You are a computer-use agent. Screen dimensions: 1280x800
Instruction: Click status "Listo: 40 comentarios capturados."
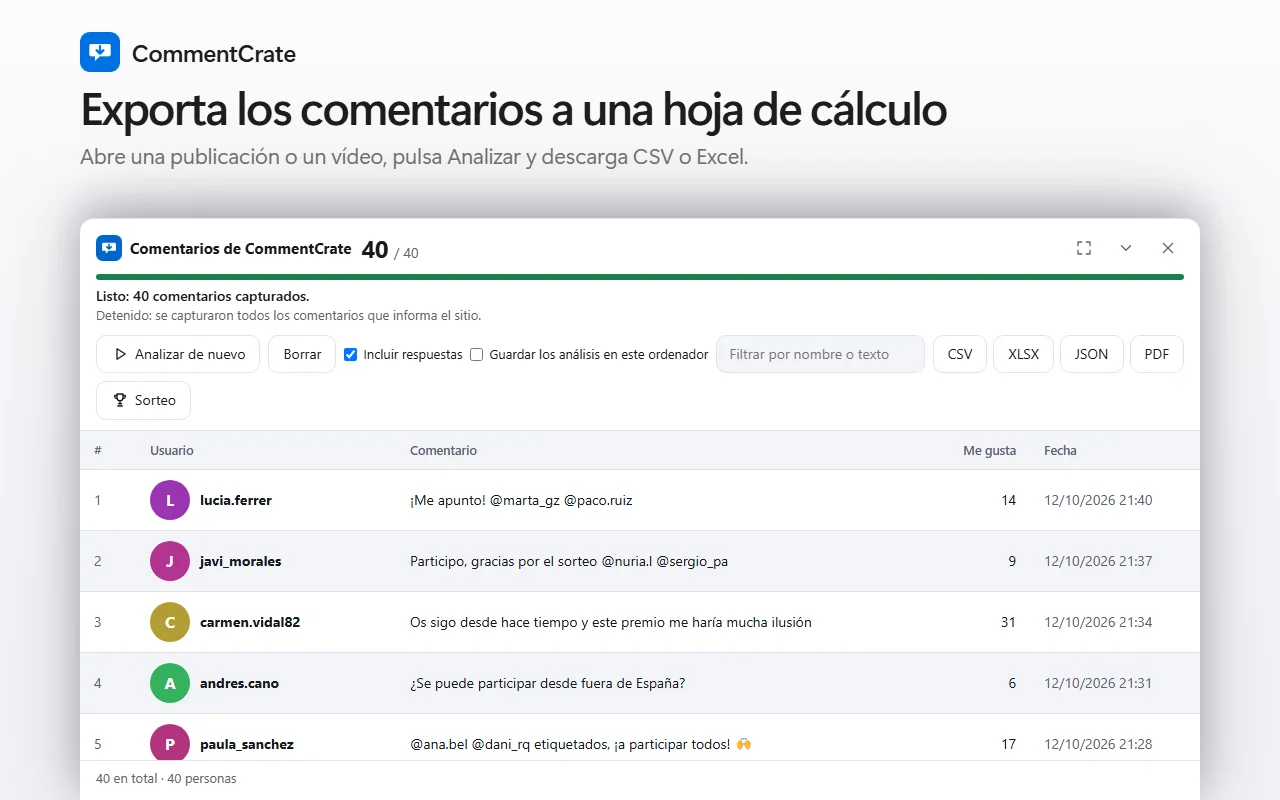click(202, 296)
